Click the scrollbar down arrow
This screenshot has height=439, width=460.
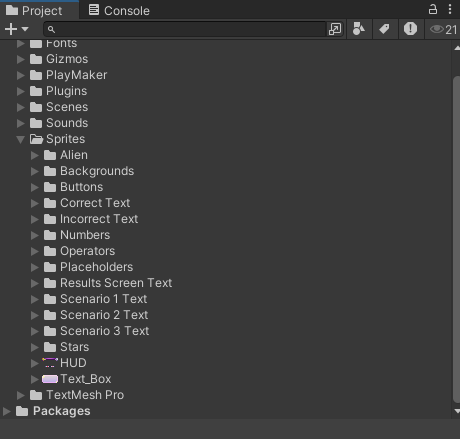click(457, 411)
